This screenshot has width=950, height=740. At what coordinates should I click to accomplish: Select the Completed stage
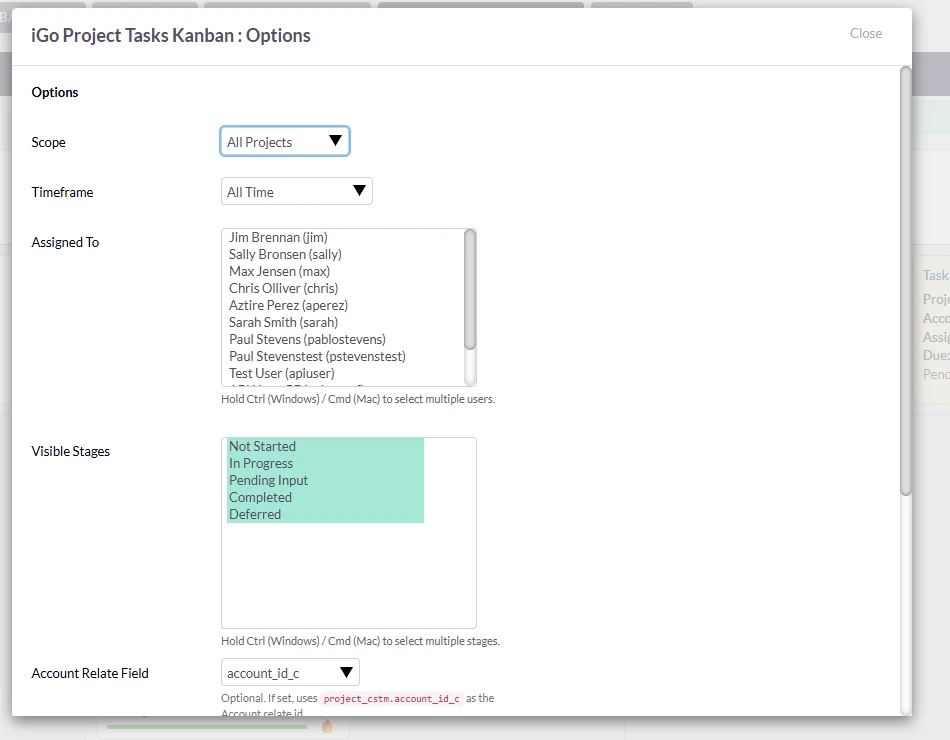pos(260,498)
